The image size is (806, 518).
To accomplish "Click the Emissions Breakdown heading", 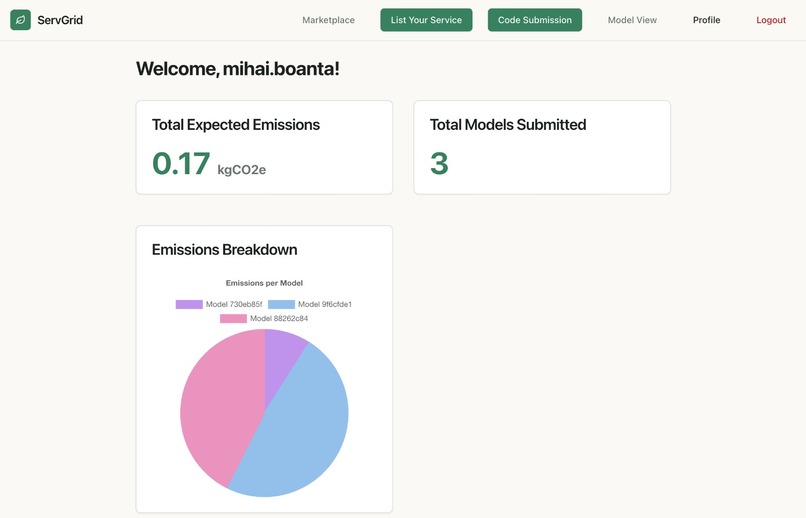I will click(x=225, y=250).
